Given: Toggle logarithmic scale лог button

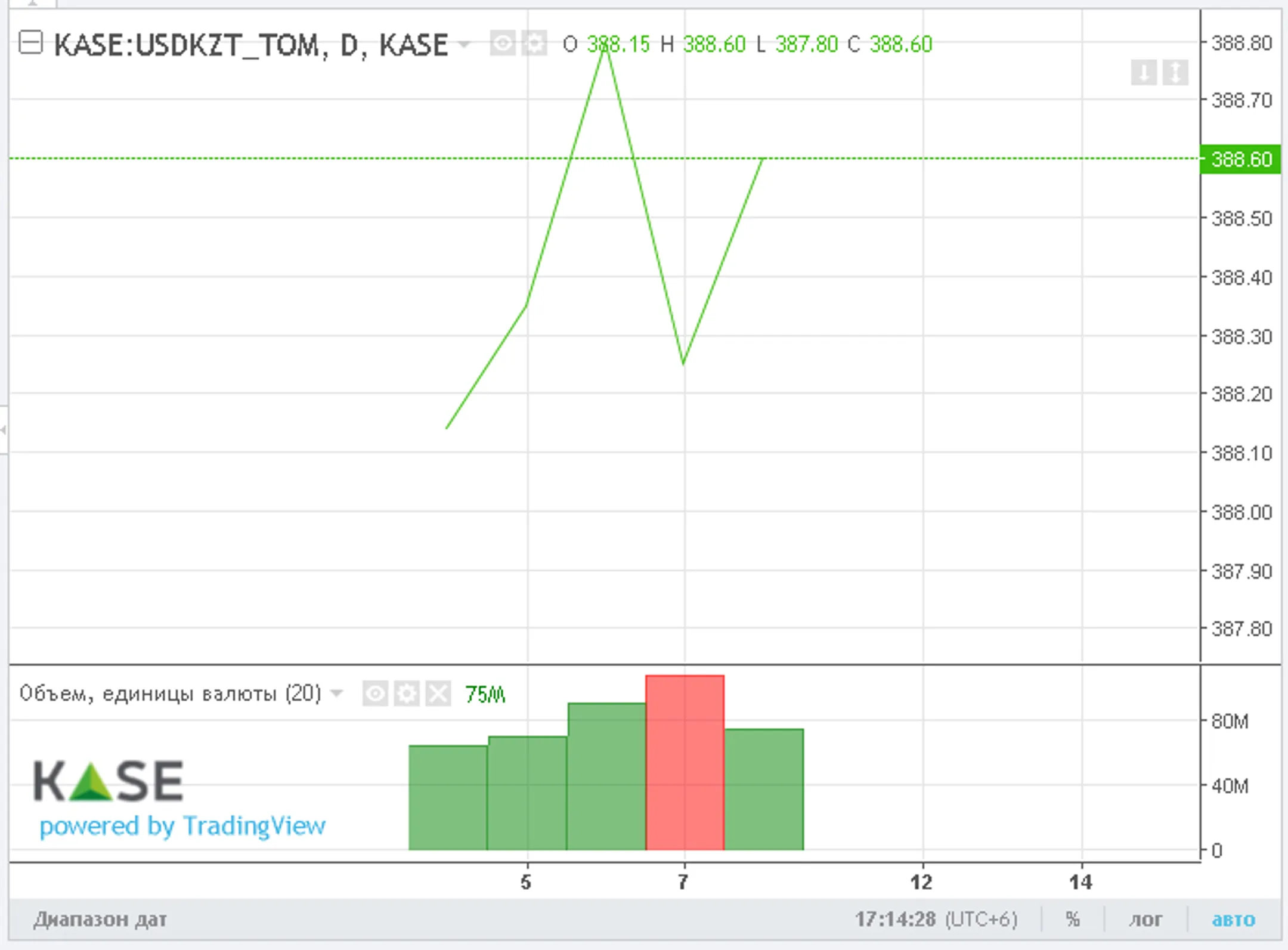Looking at the screenshot, I should [1145, 919].
